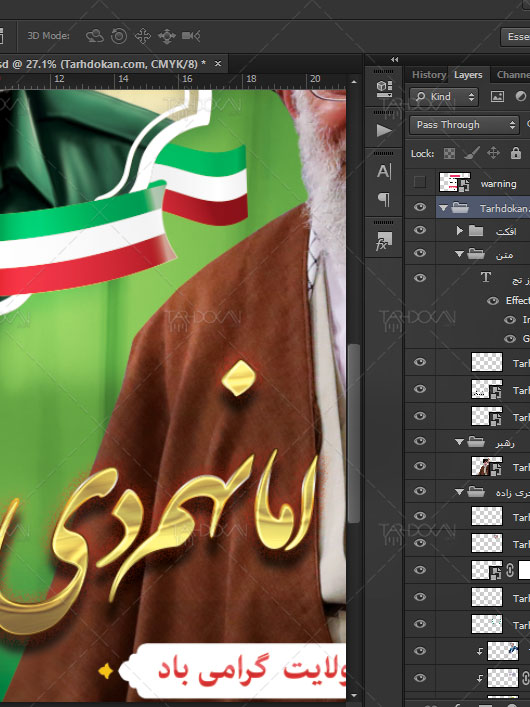Select the افکت group label

[506, 232]
